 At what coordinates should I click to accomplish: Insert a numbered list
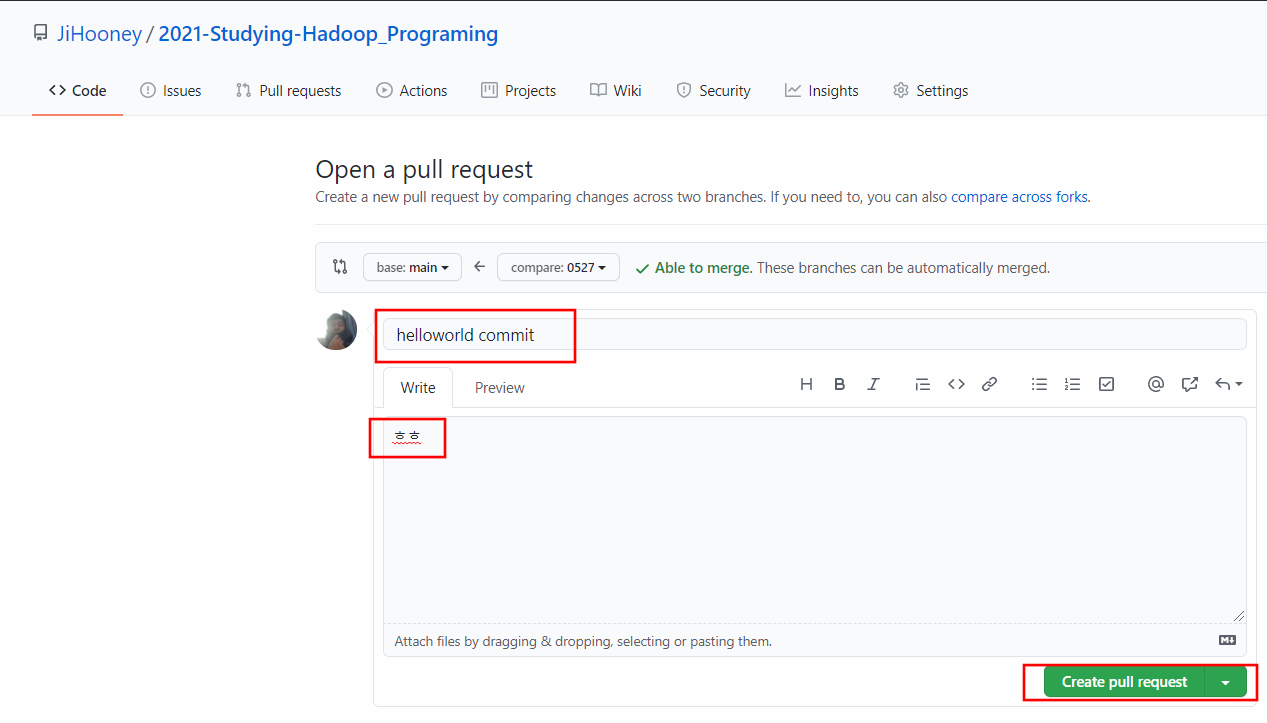(1073, 384)
